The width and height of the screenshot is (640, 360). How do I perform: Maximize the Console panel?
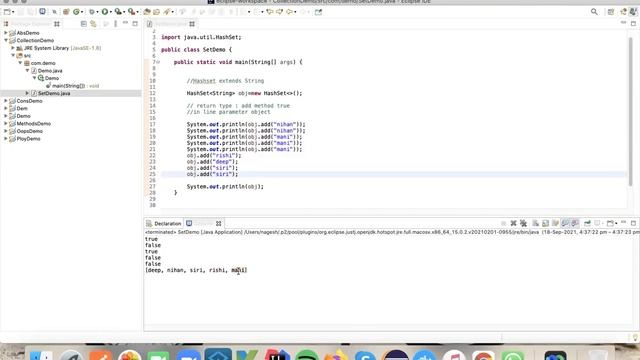coord(633,223)
